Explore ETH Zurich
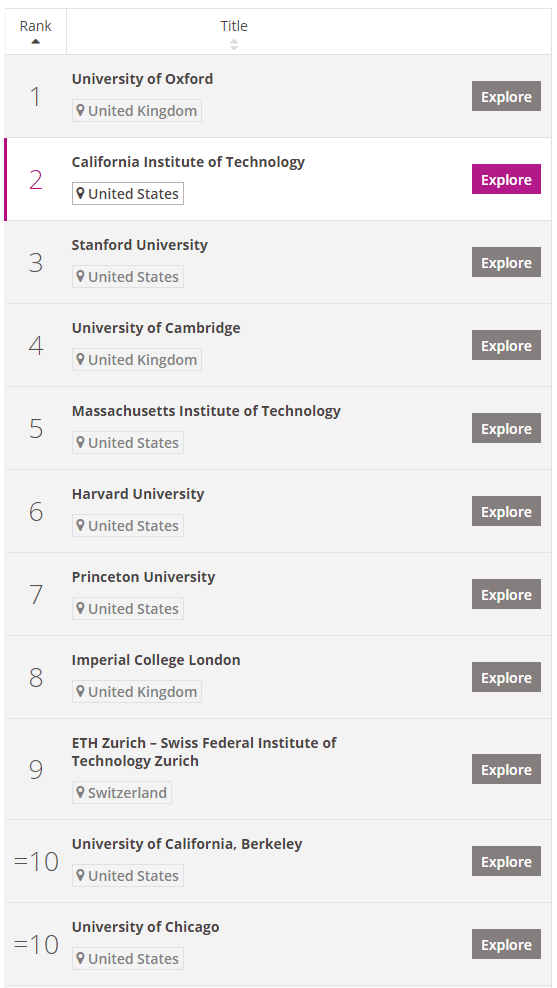This screenshot has height=988, width=557. 506,769
